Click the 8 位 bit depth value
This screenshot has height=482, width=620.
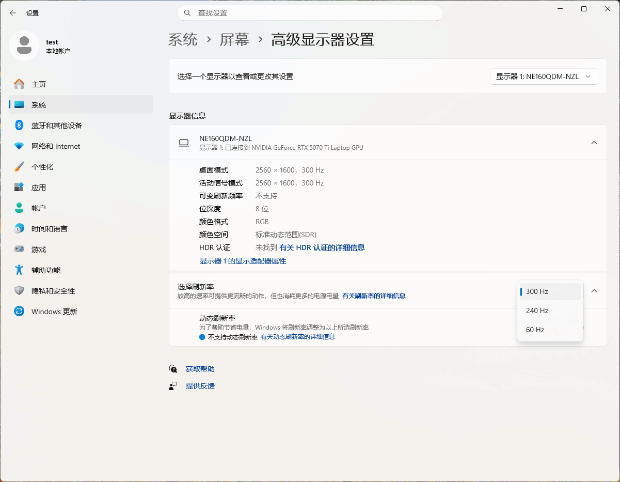click(262, 209)
